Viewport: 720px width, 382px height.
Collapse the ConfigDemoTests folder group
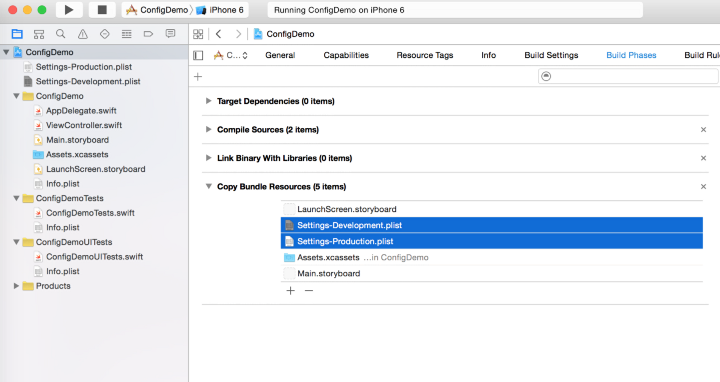tap(17, 198)
